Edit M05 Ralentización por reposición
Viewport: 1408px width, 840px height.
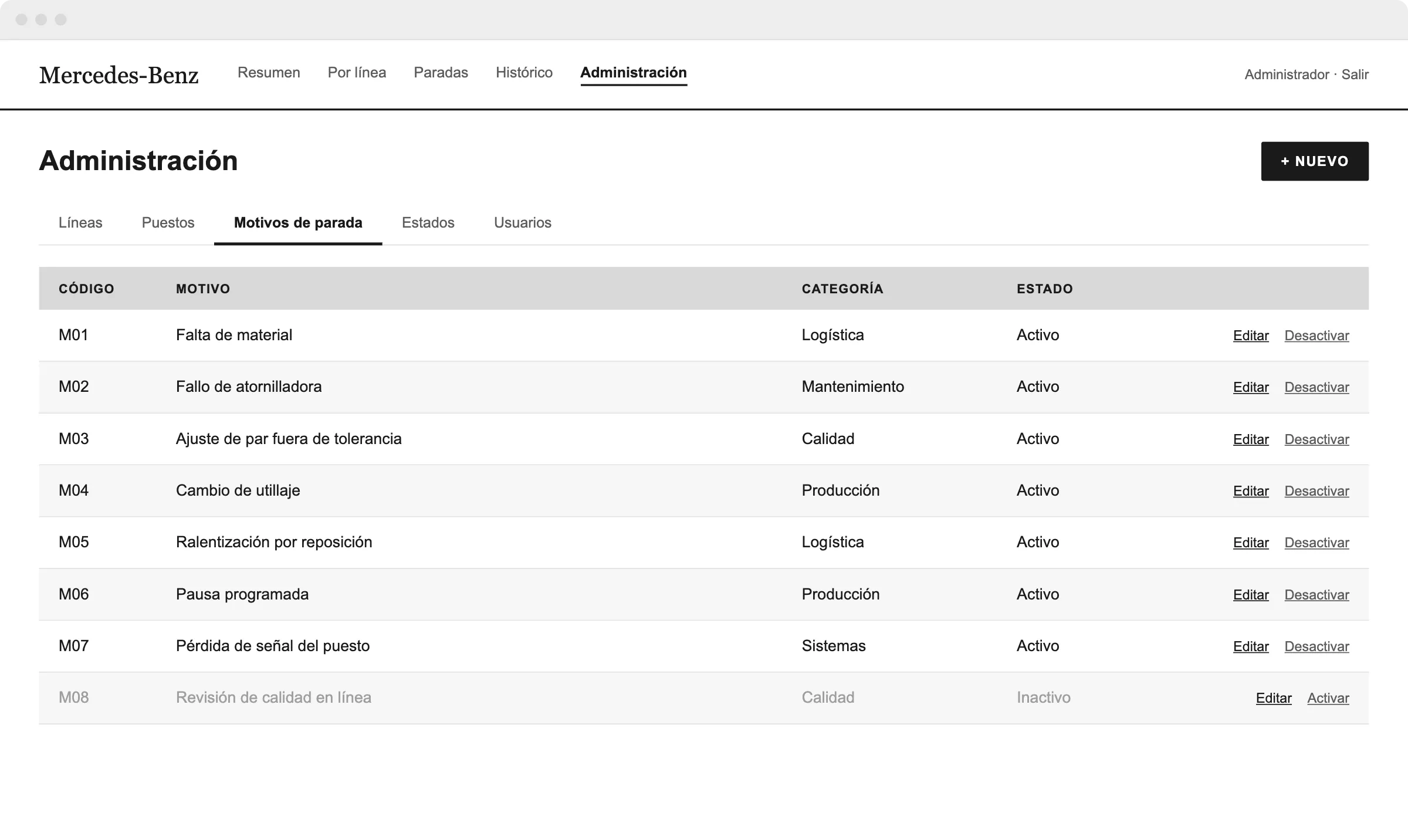pos(1251,543)
